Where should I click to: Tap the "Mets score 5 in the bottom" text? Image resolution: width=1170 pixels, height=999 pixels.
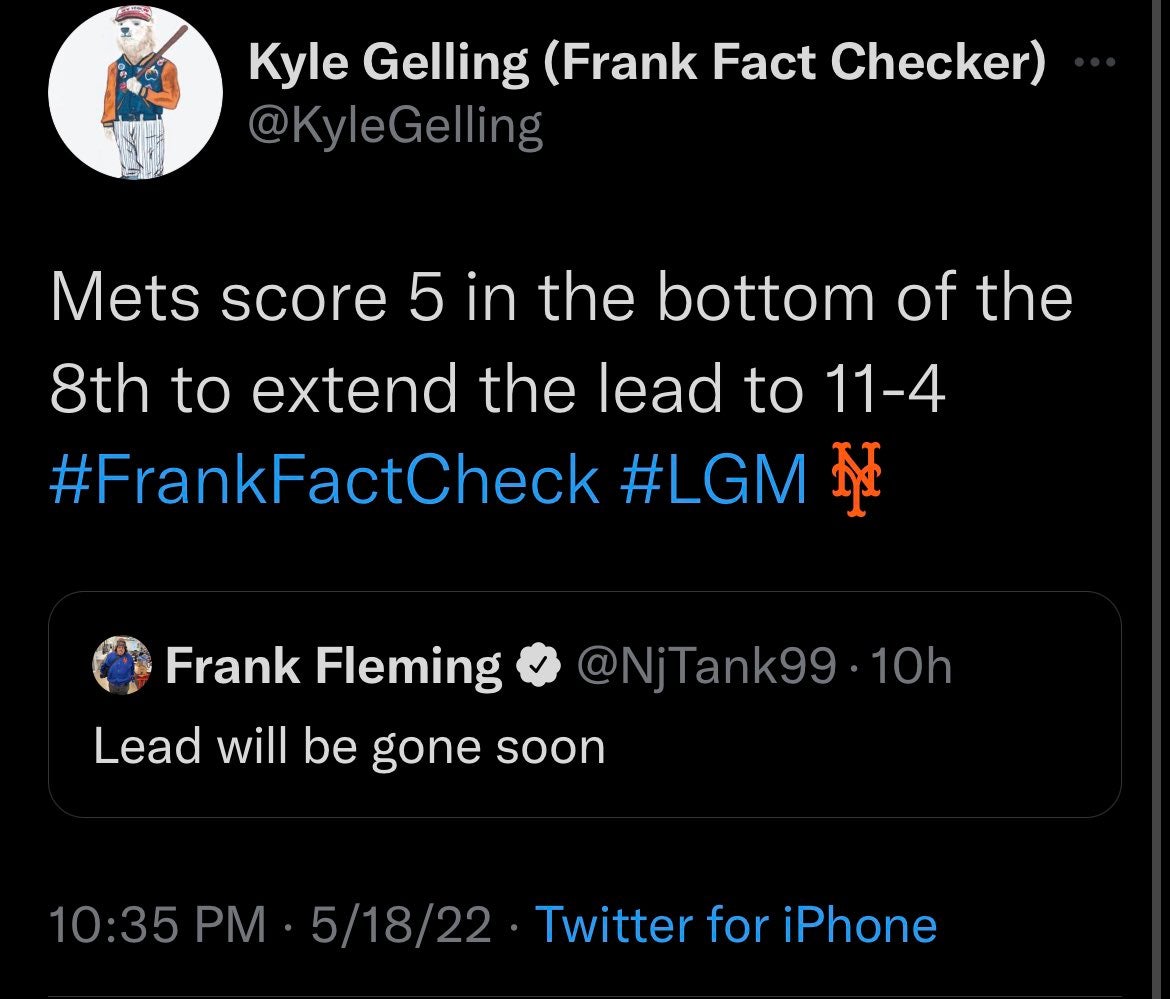[560, 298]
